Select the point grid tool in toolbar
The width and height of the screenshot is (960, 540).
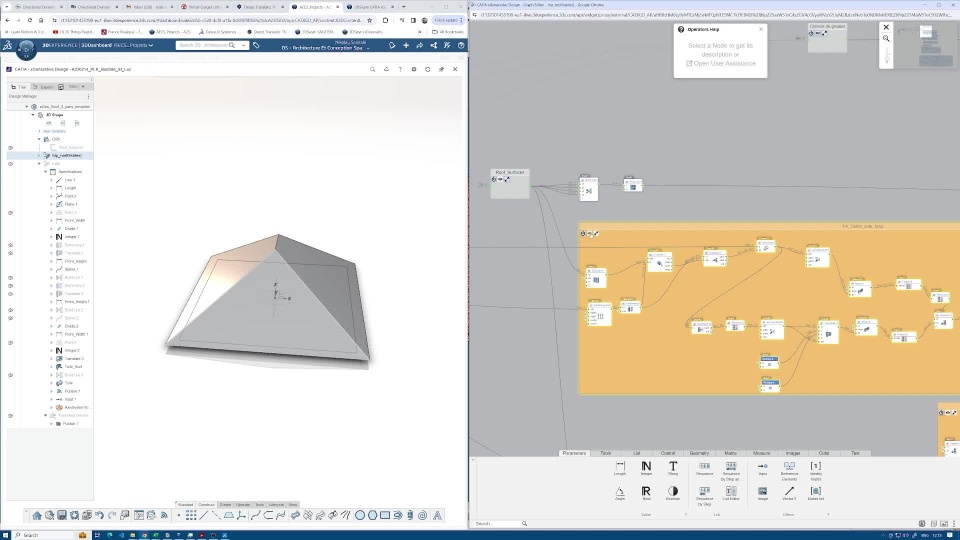[x=191, y=516]
